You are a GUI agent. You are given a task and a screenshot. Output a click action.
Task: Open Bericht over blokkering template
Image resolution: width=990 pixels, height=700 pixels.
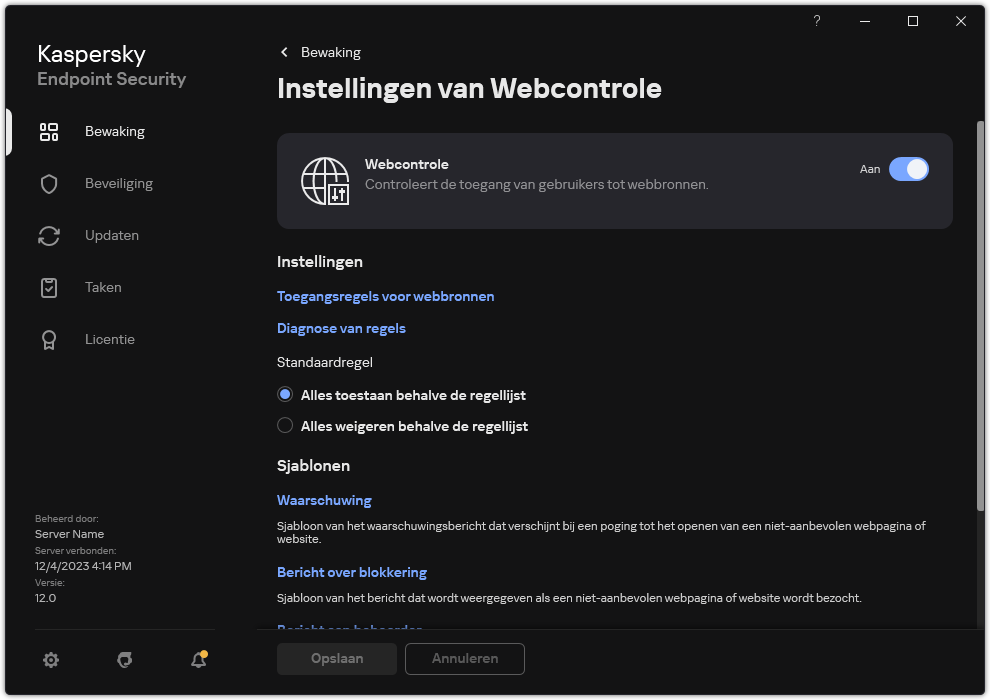click(352, 572)
